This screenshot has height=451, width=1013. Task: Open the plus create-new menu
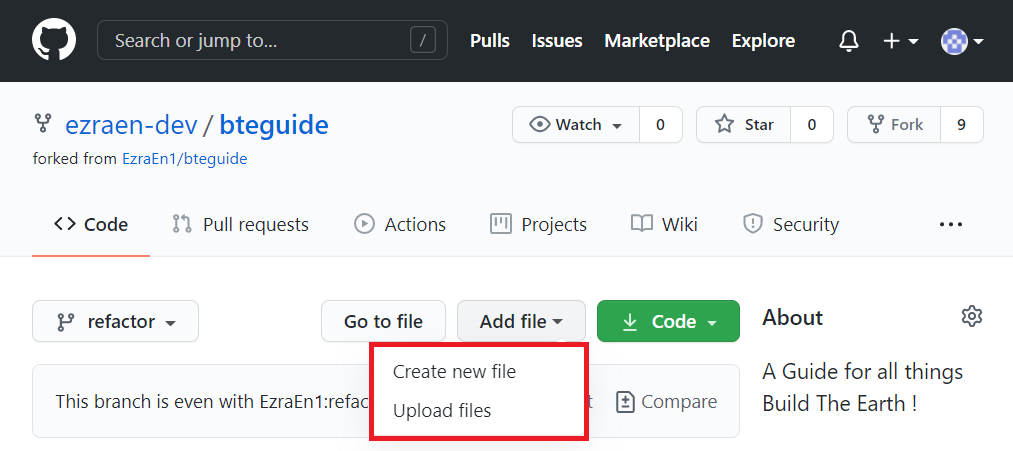901,41
